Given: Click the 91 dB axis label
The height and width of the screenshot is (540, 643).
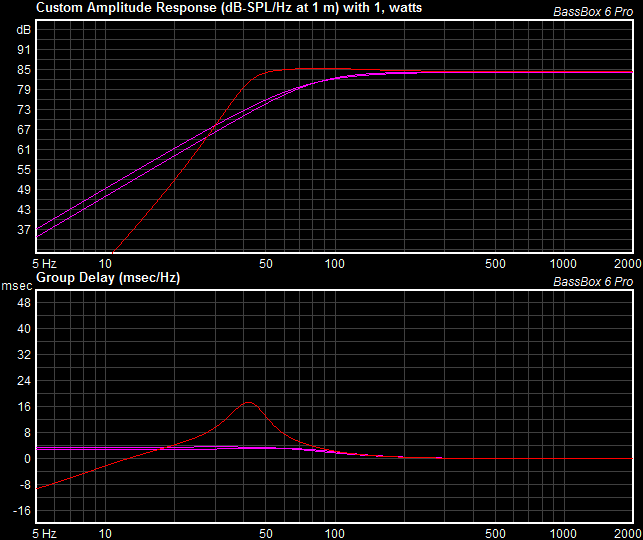Looking at the screenshot, I should 24,50.
